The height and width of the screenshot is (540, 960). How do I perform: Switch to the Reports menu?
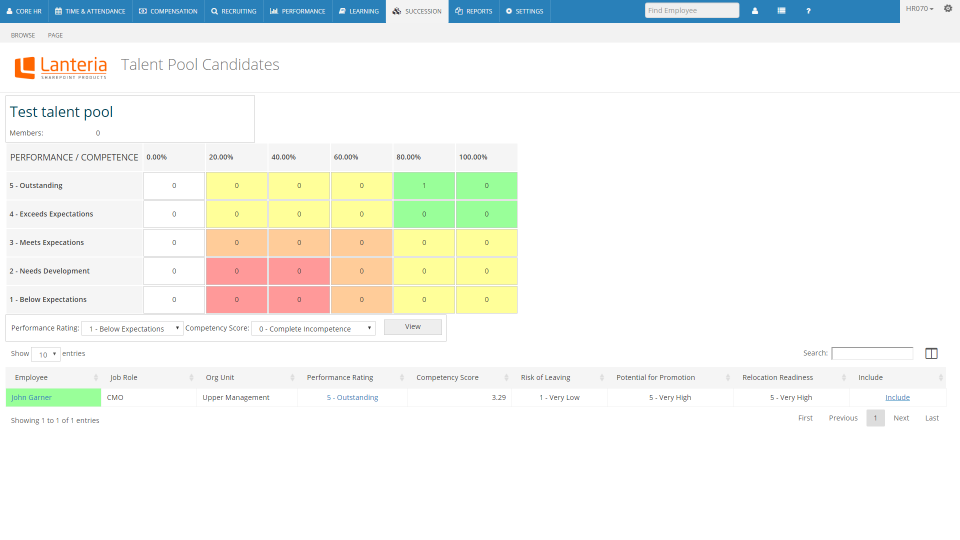click(x=473, y=11)
